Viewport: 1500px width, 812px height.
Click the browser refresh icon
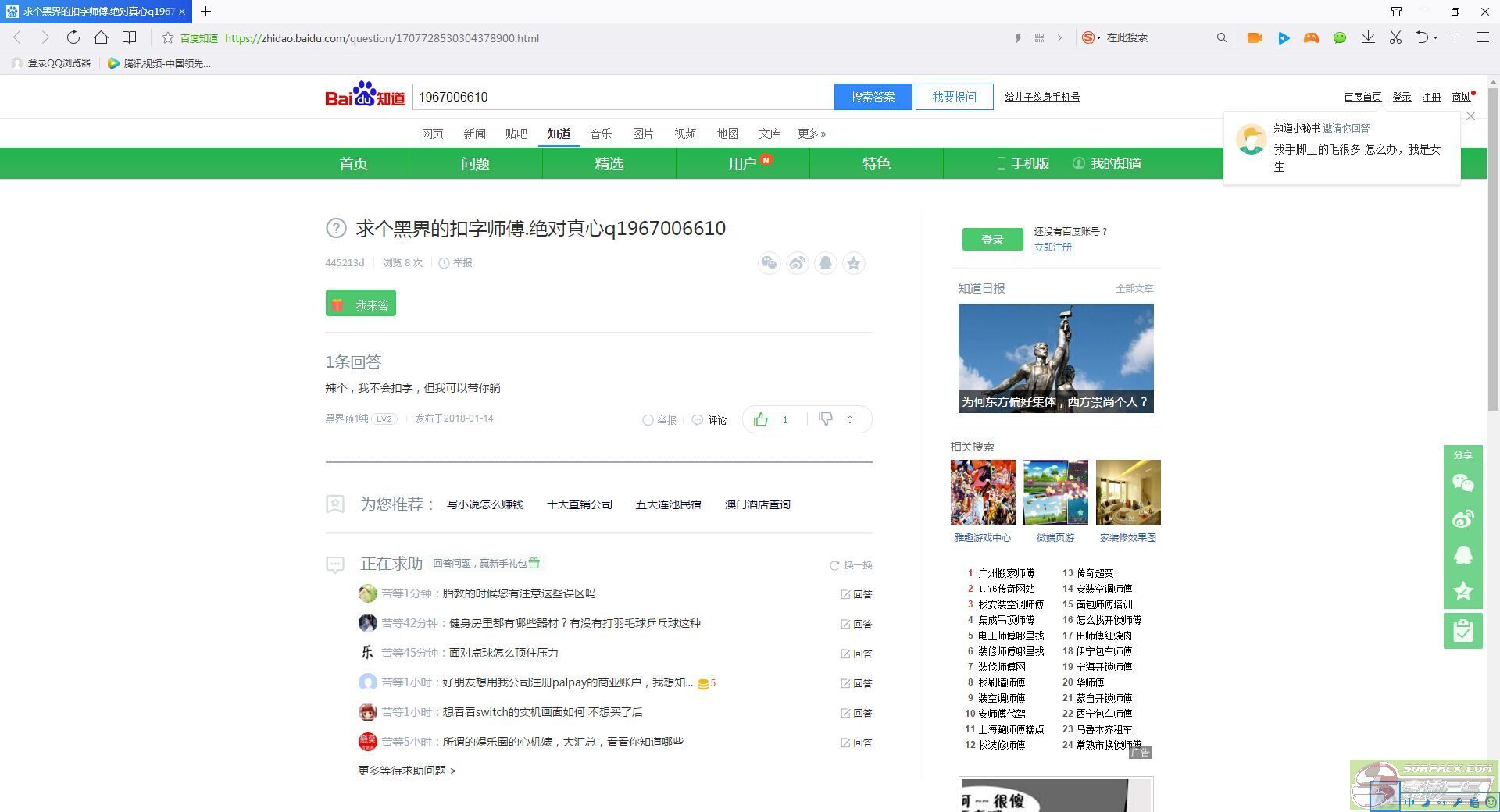pyautogui.click(x=73, y=37)
